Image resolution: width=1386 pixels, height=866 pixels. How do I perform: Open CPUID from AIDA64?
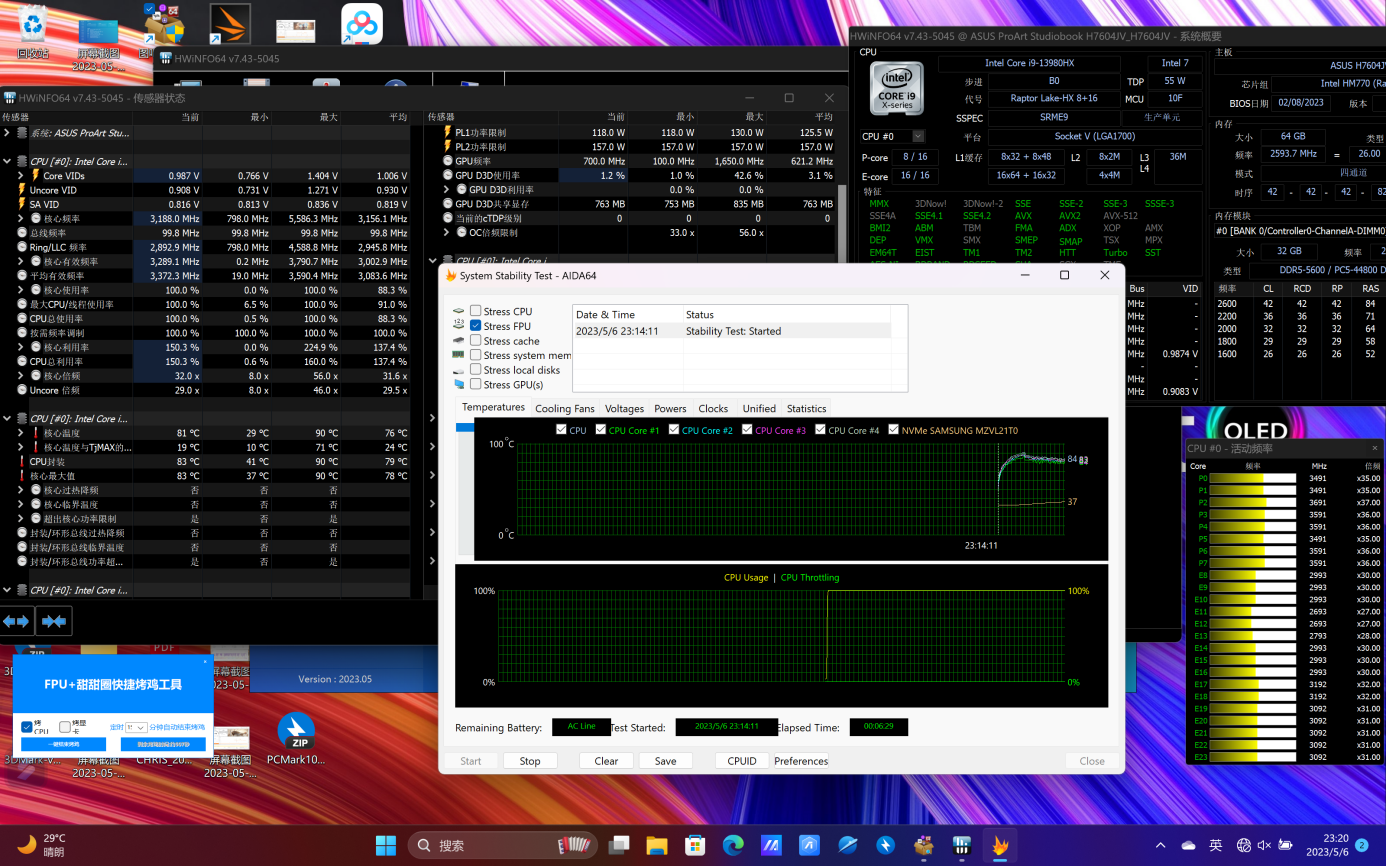742,761
